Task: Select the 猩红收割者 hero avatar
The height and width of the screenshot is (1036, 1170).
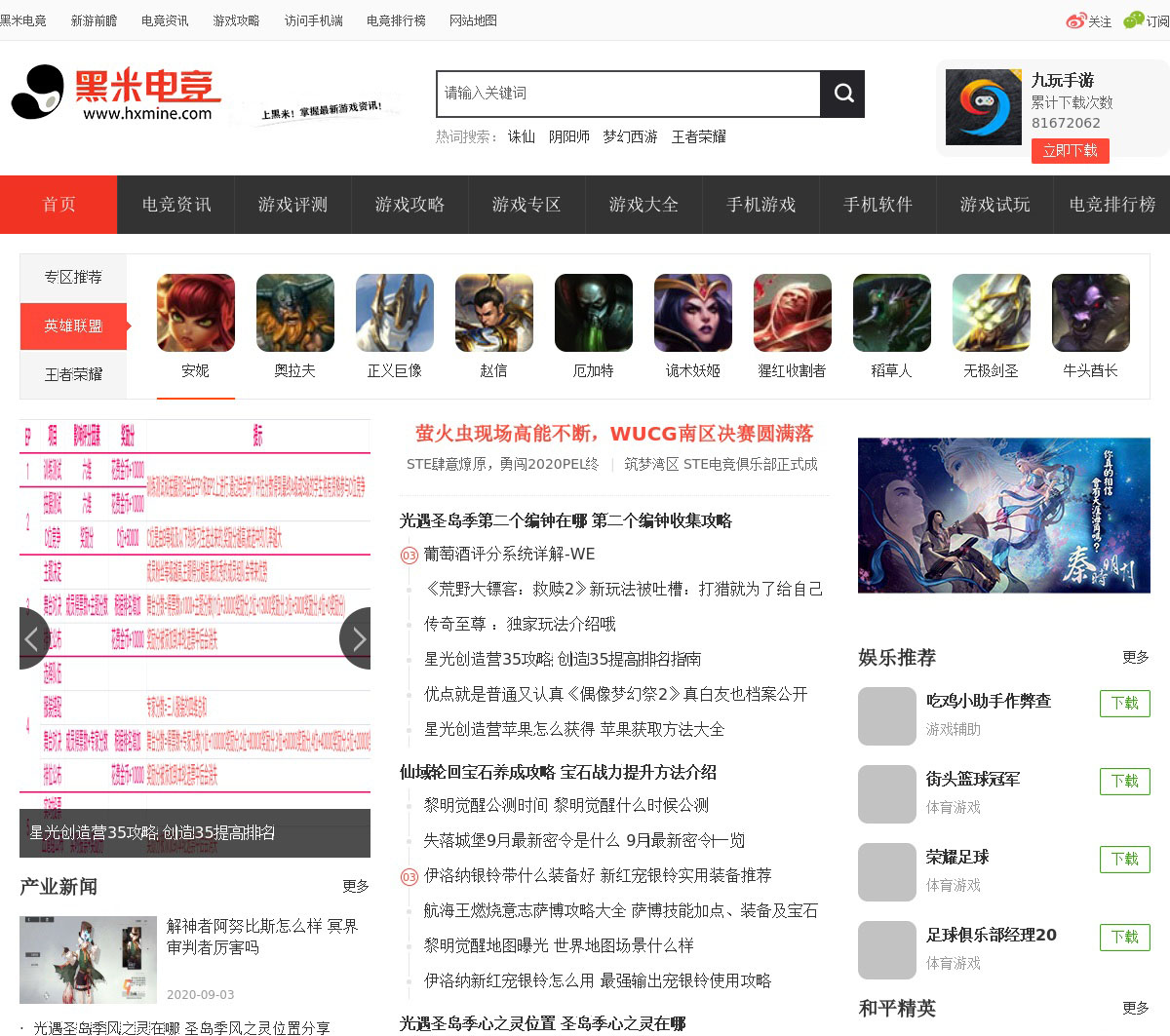Action: (x=792, y=313)
